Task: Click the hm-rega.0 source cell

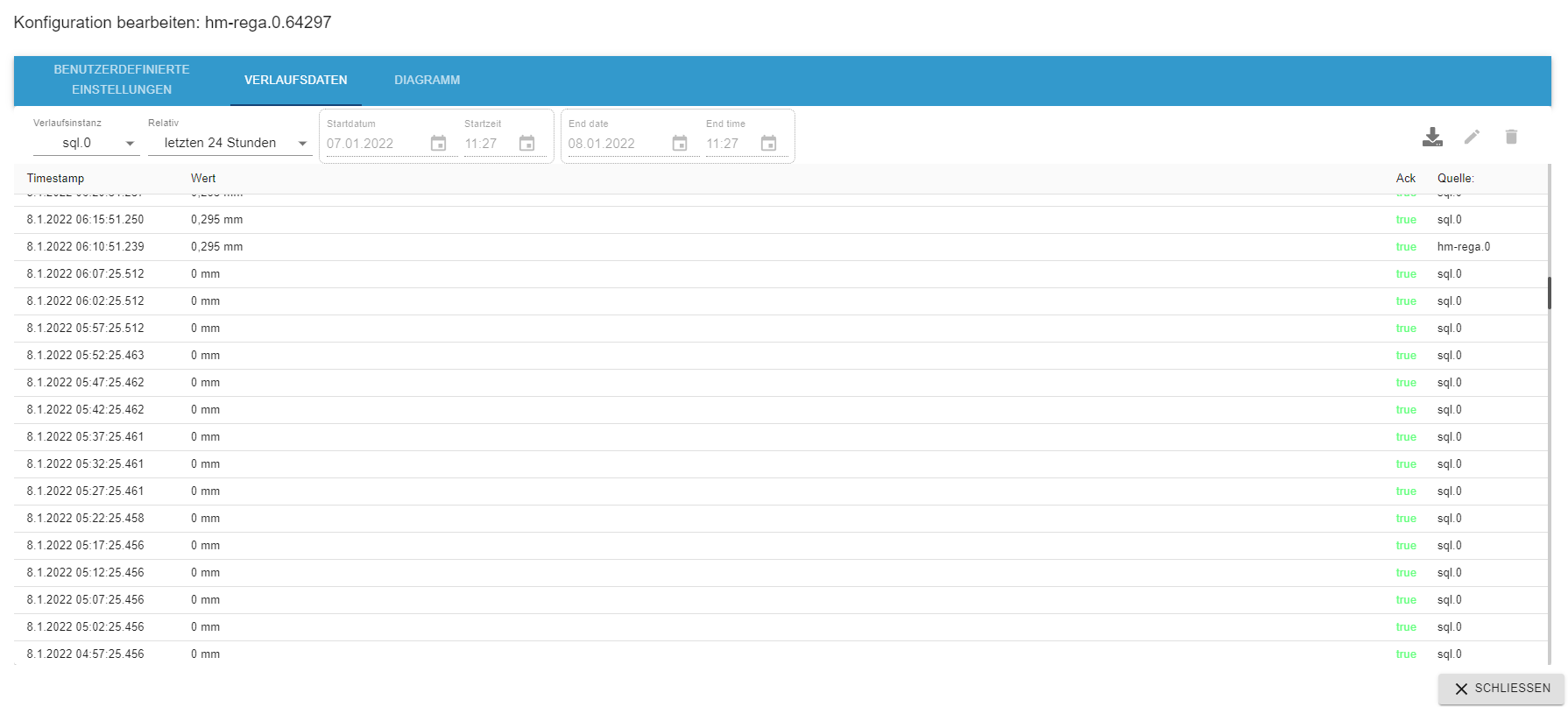Action: [1464, 247]
